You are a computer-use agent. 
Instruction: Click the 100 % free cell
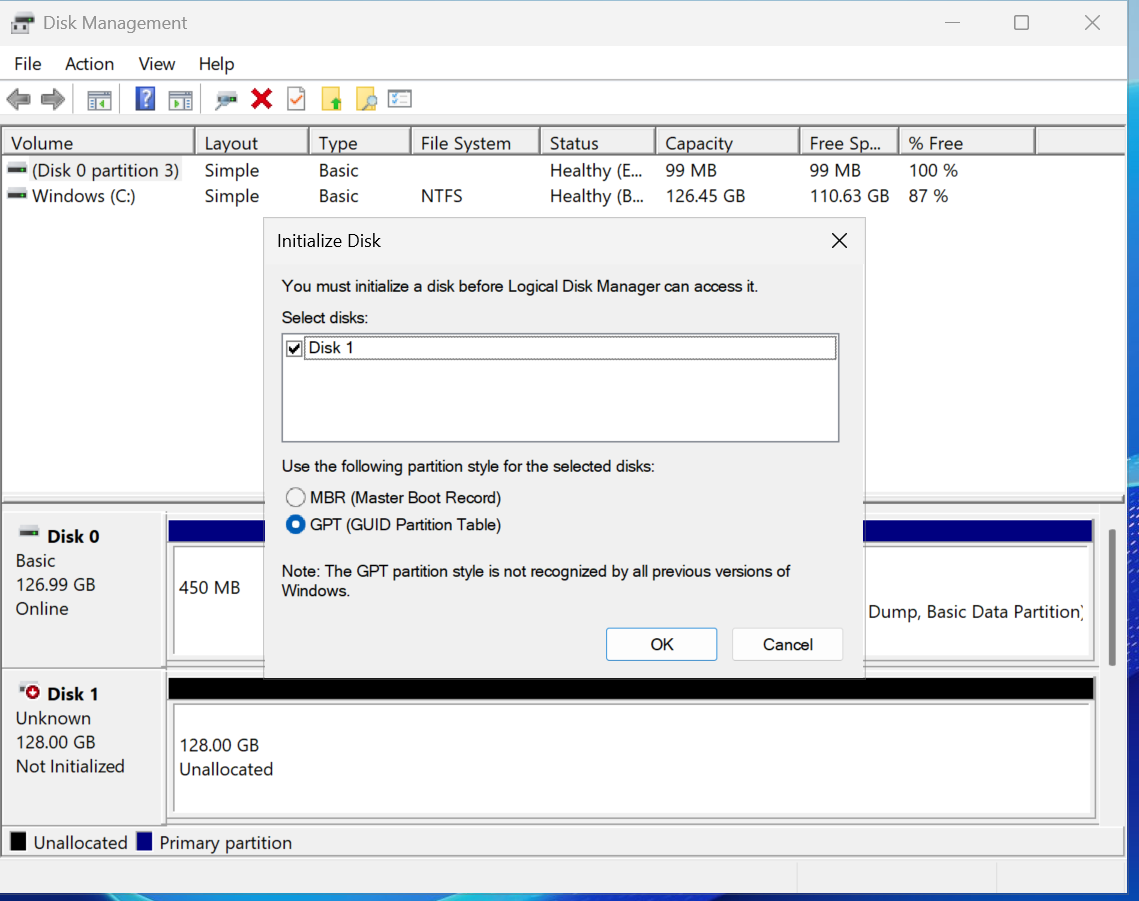click(x=933, y=170)
